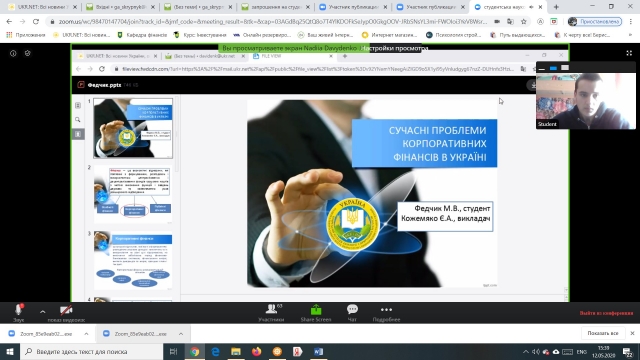
Task: Mute the microphone in Zoom
Action: click(18, 313)
